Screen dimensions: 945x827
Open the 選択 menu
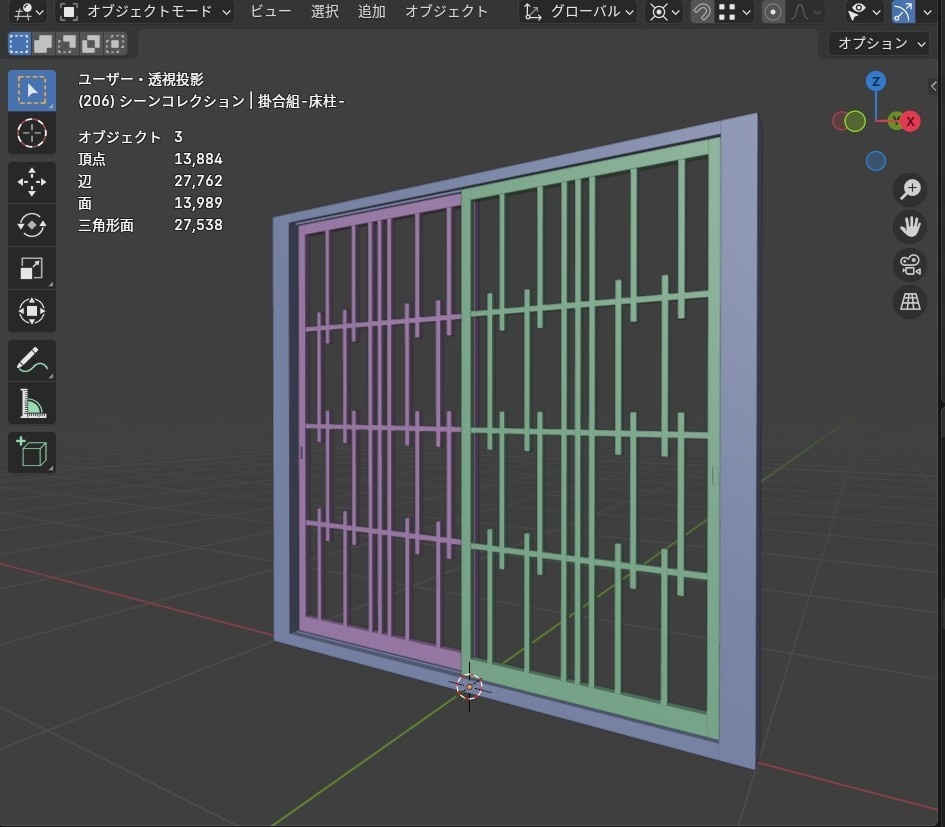tap(324, 11)
